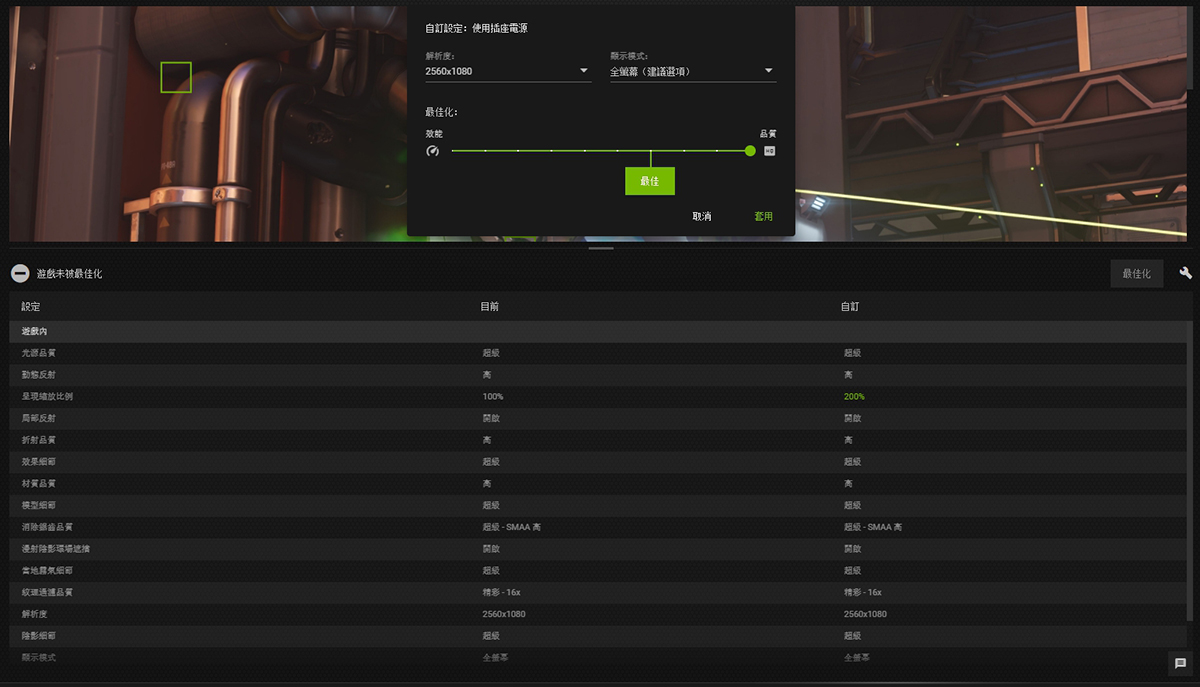Click the green 200% render scale value
Viewport: 1200px width, 687px height.
(x=854, y=397)
